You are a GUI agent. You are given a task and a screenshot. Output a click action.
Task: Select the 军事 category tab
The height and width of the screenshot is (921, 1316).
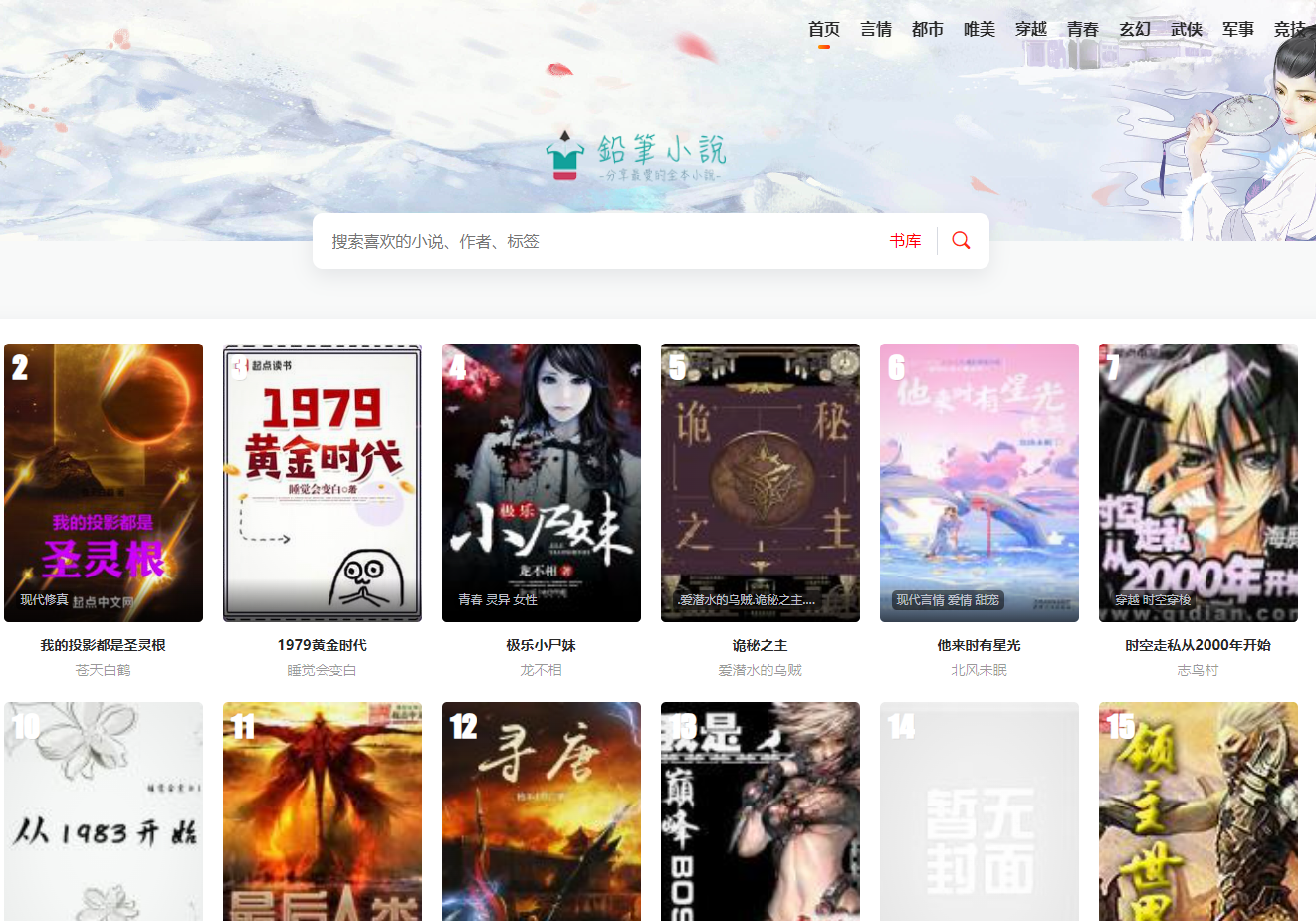pyautogui.click(x=1238, y=30)
